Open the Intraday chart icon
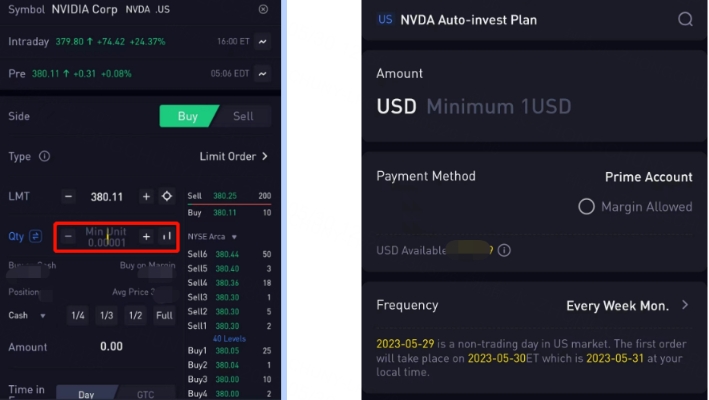 pos(262,42)
